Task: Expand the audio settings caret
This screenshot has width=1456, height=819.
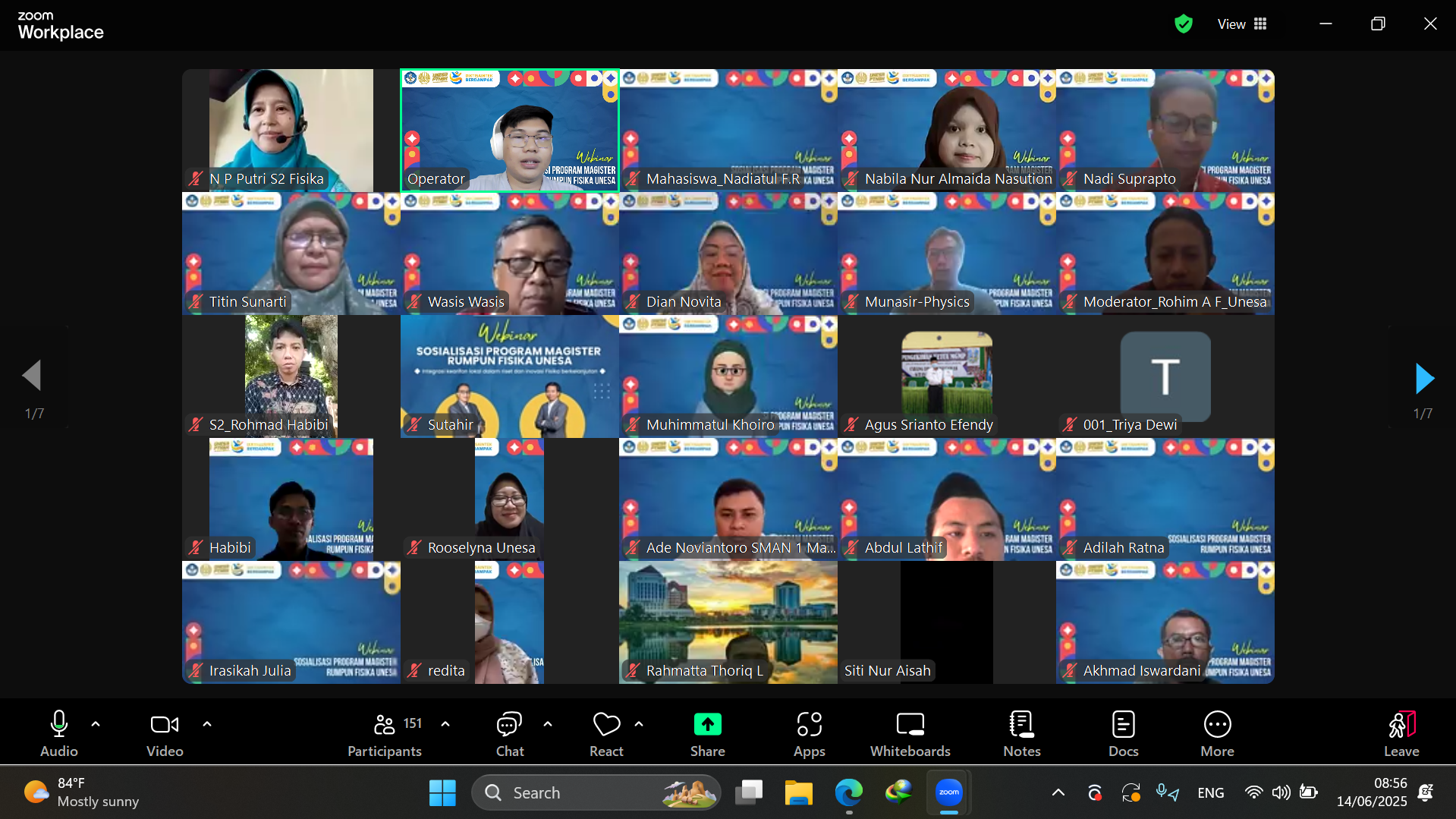Action: 96,724
